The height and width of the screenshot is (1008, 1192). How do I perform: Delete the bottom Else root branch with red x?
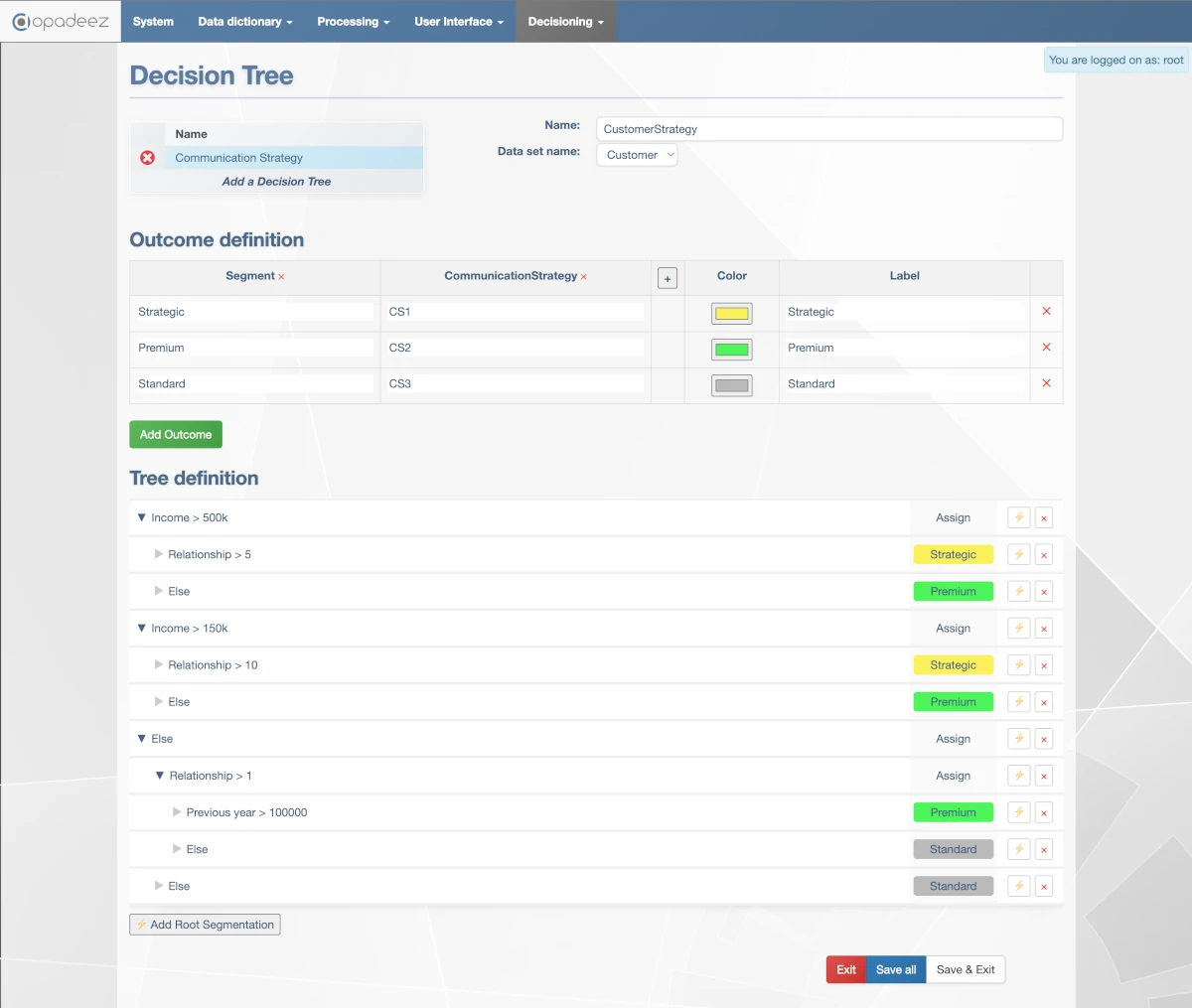(1043, 886)
